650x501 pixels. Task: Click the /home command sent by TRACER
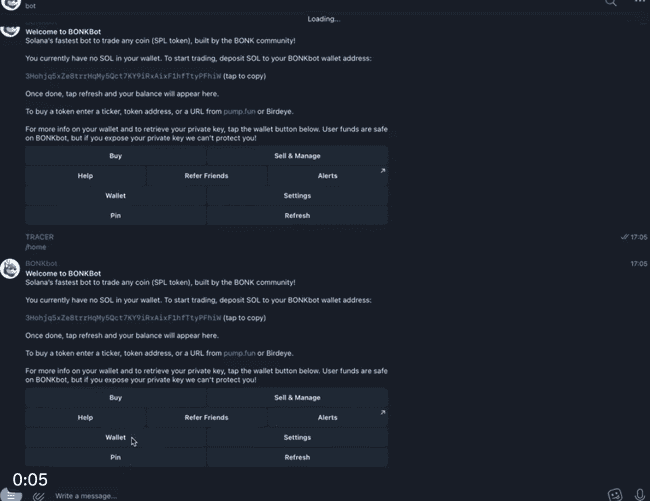pos(36,247)
